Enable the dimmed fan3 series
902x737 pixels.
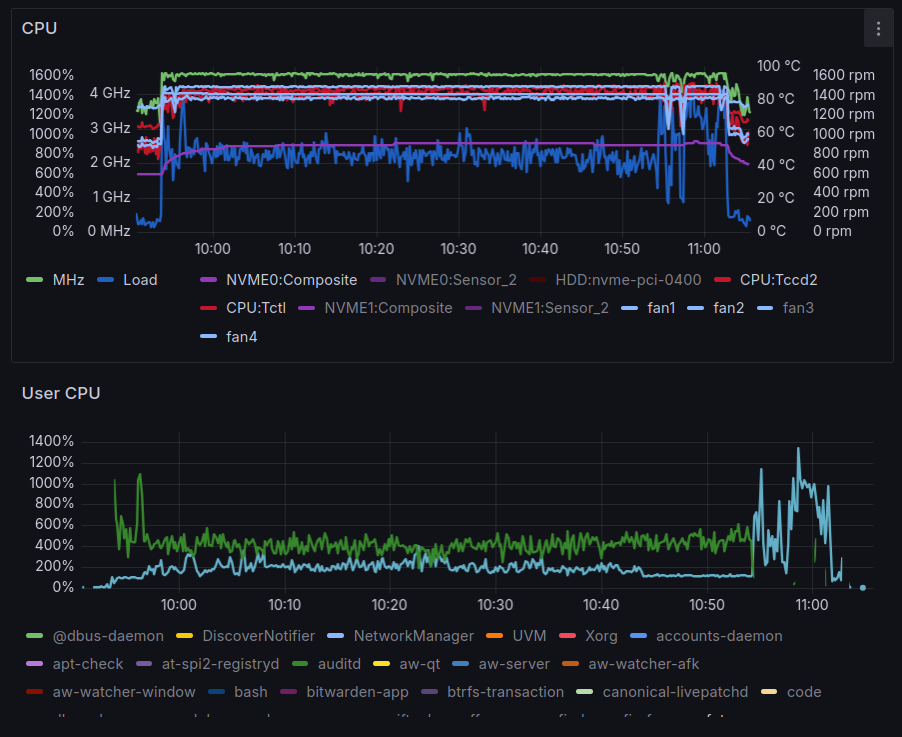click(x=798, y=308)
